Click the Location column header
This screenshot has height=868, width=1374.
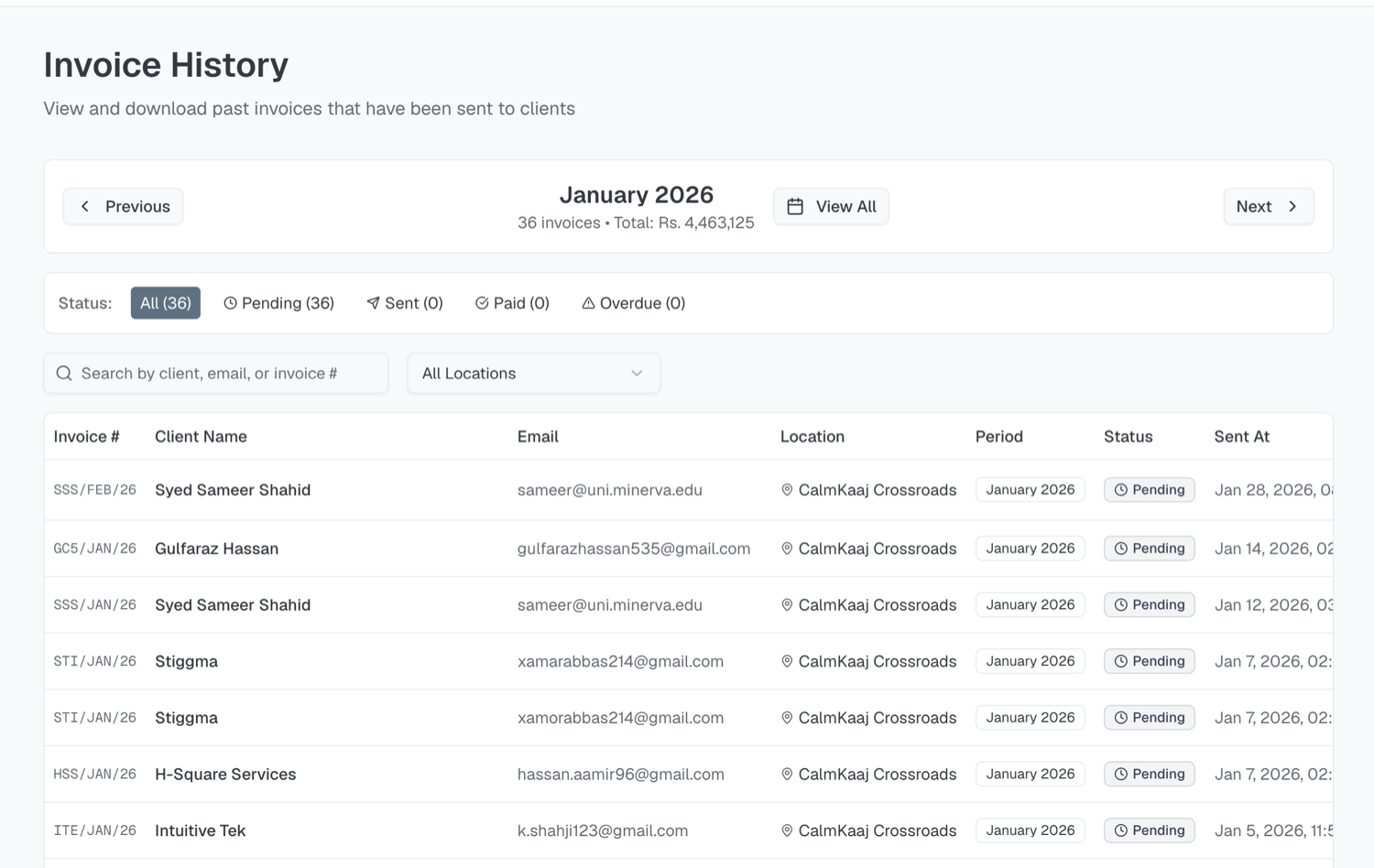812,437
